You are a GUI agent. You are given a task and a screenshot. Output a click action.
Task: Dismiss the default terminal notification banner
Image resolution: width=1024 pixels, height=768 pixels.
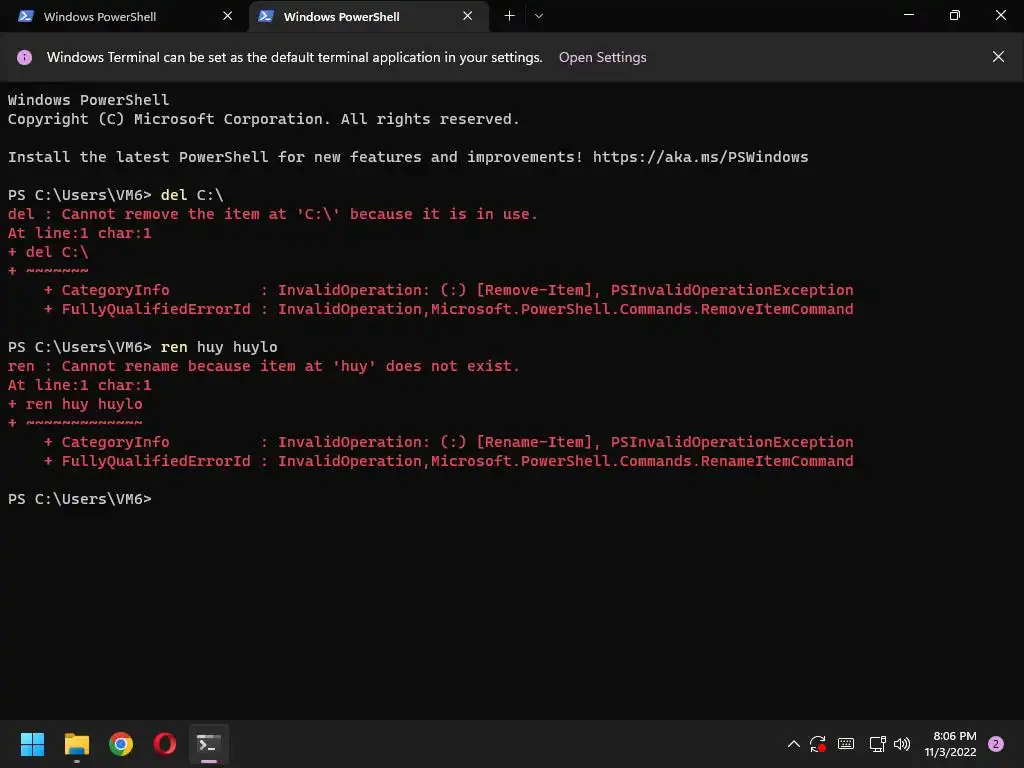[x=998, y=57]
